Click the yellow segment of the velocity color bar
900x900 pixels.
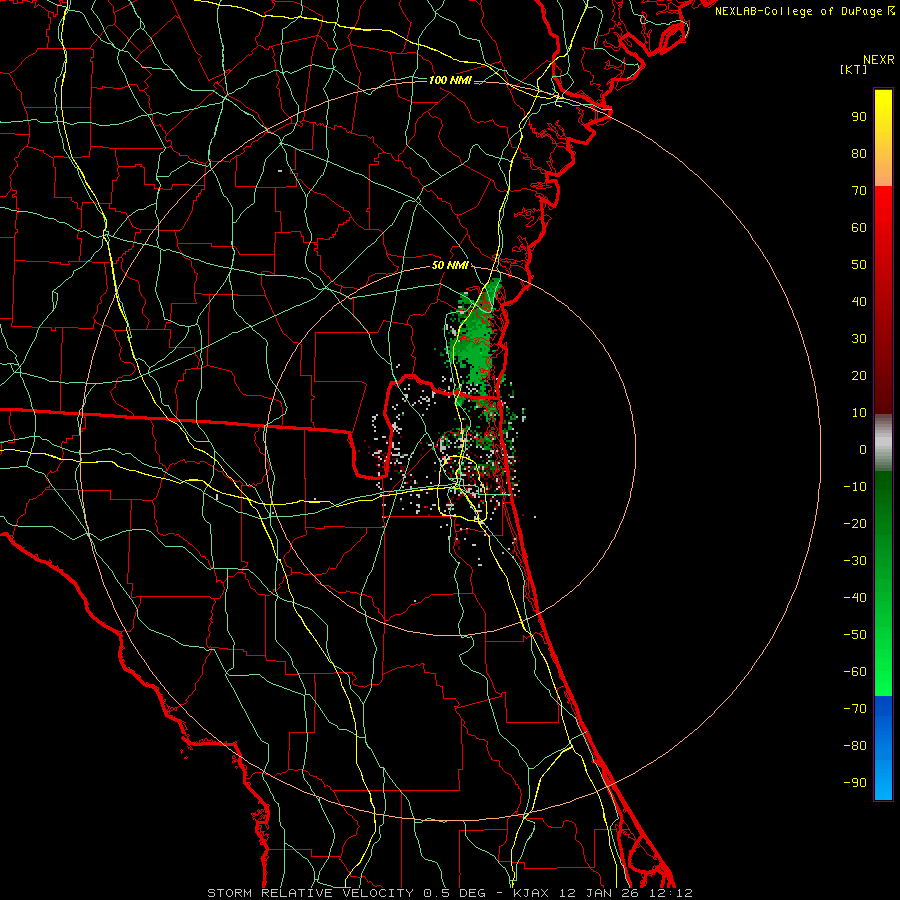(x=883, y=138)
